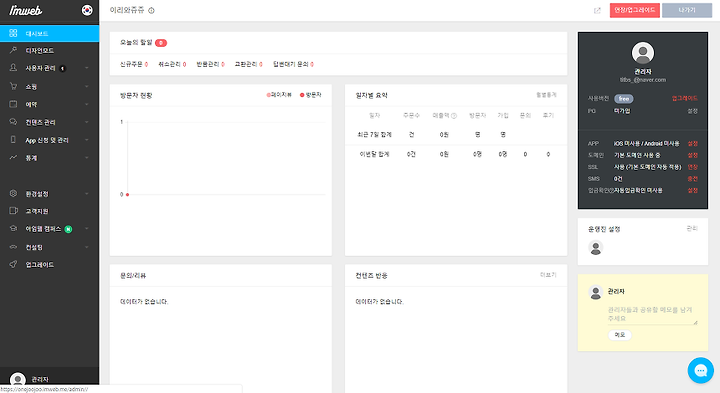Open the 고객지원 menu item
The width and height of the screenshot is (720, 393).
50,211
